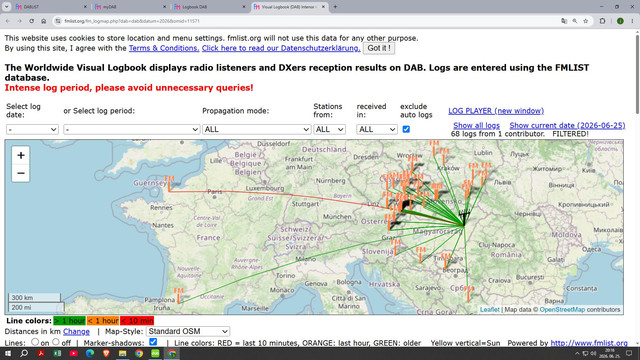Click Change link for distance units
The width and height of the screenshot is (640, 360).
click(x=76, y=331)
